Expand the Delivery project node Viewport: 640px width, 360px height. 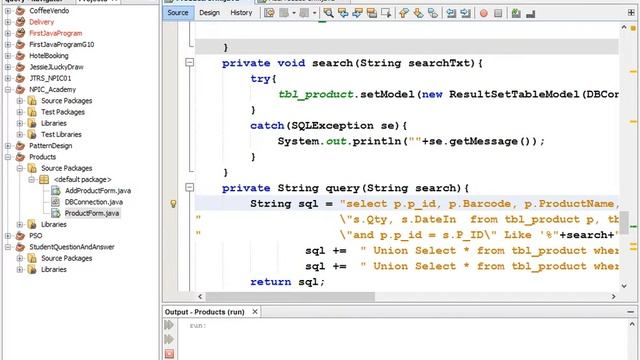click(x=8, y=22)
